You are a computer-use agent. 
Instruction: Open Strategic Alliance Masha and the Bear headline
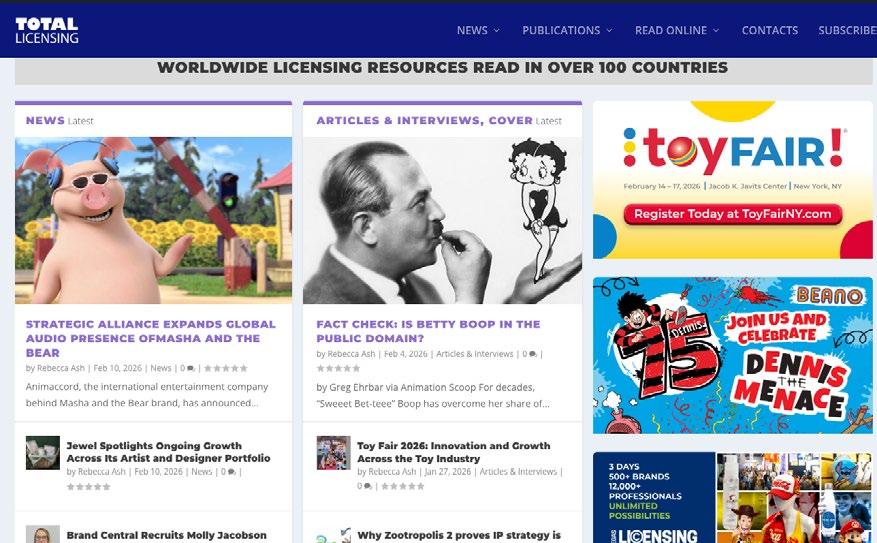click(151, 338)
